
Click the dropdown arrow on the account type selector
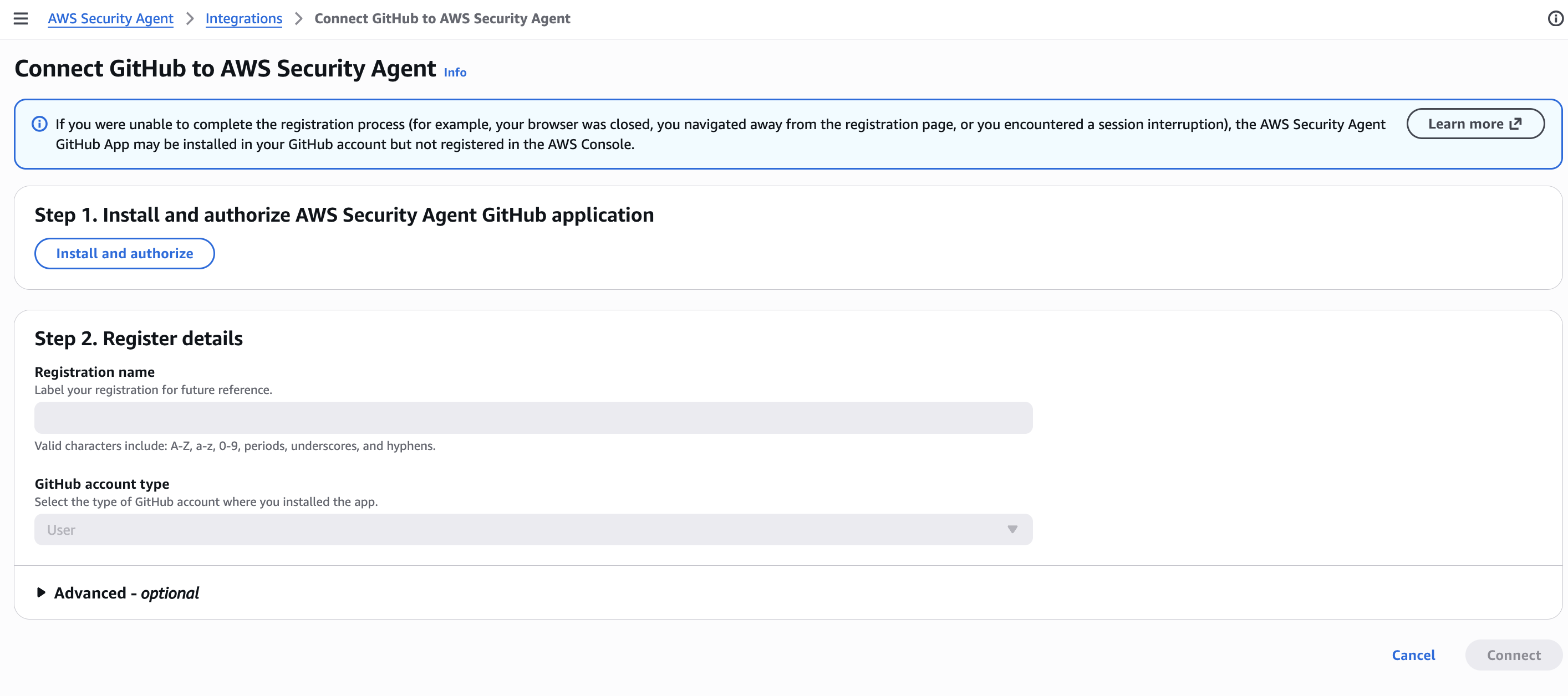point(1012,529)
